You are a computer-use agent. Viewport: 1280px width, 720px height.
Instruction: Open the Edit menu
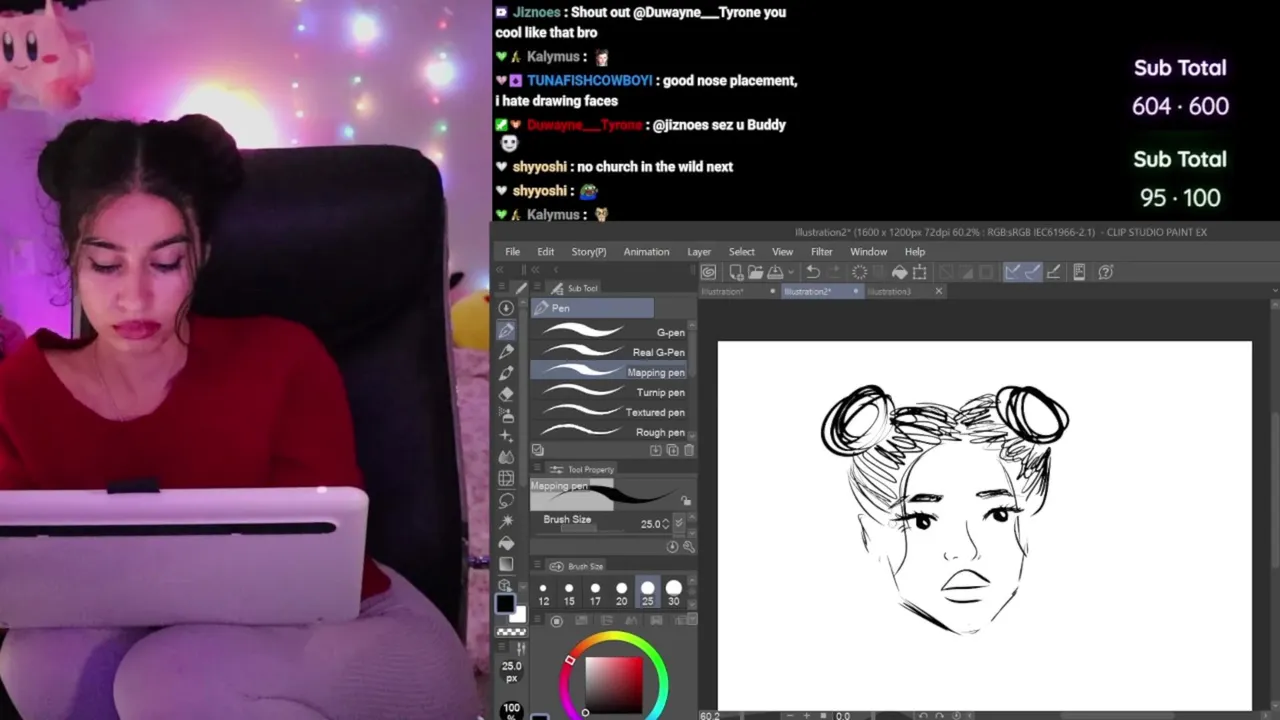(x=545, y=252)
